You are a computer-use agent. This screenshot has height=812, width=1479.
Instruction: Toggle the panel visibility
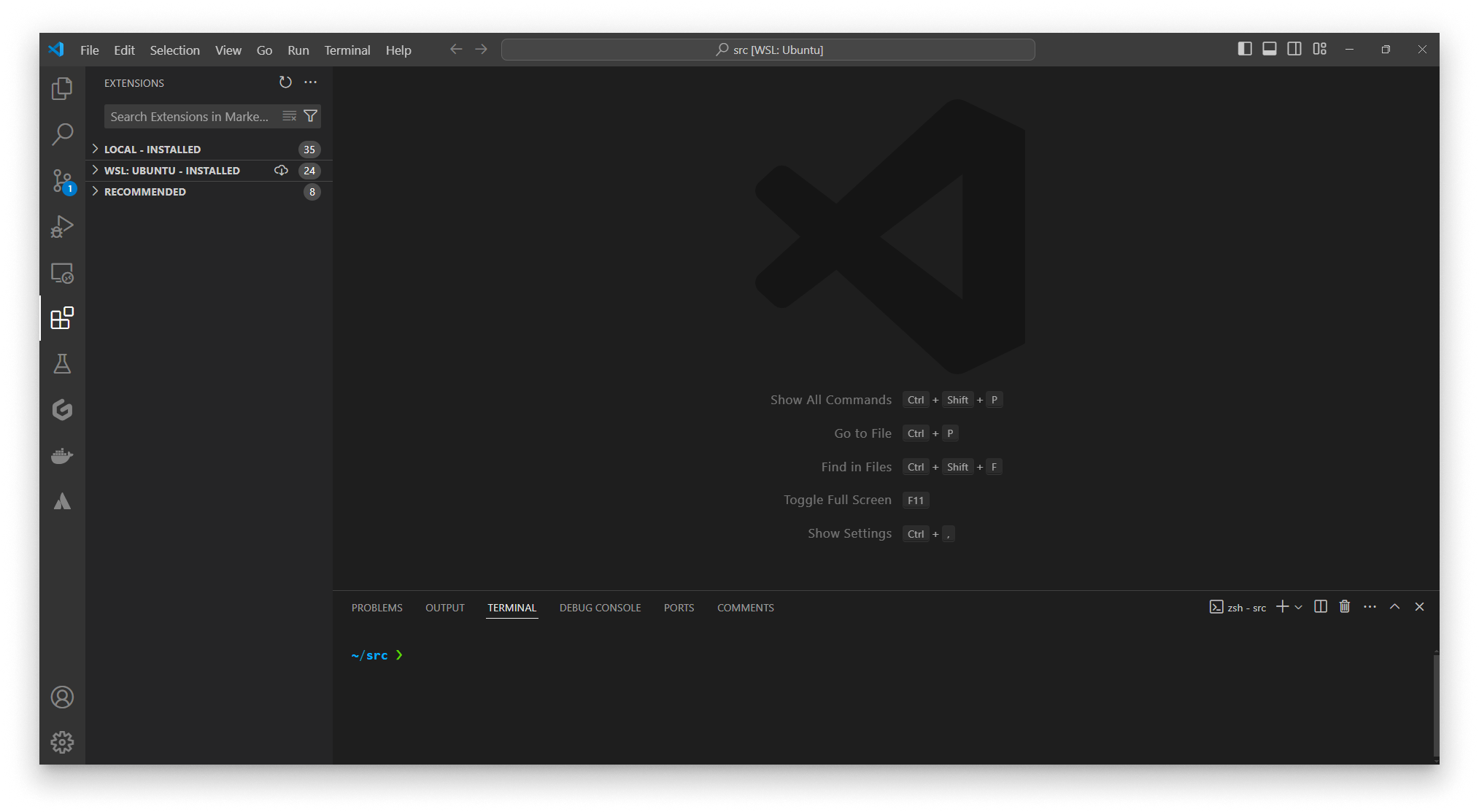pos(1270,48)
